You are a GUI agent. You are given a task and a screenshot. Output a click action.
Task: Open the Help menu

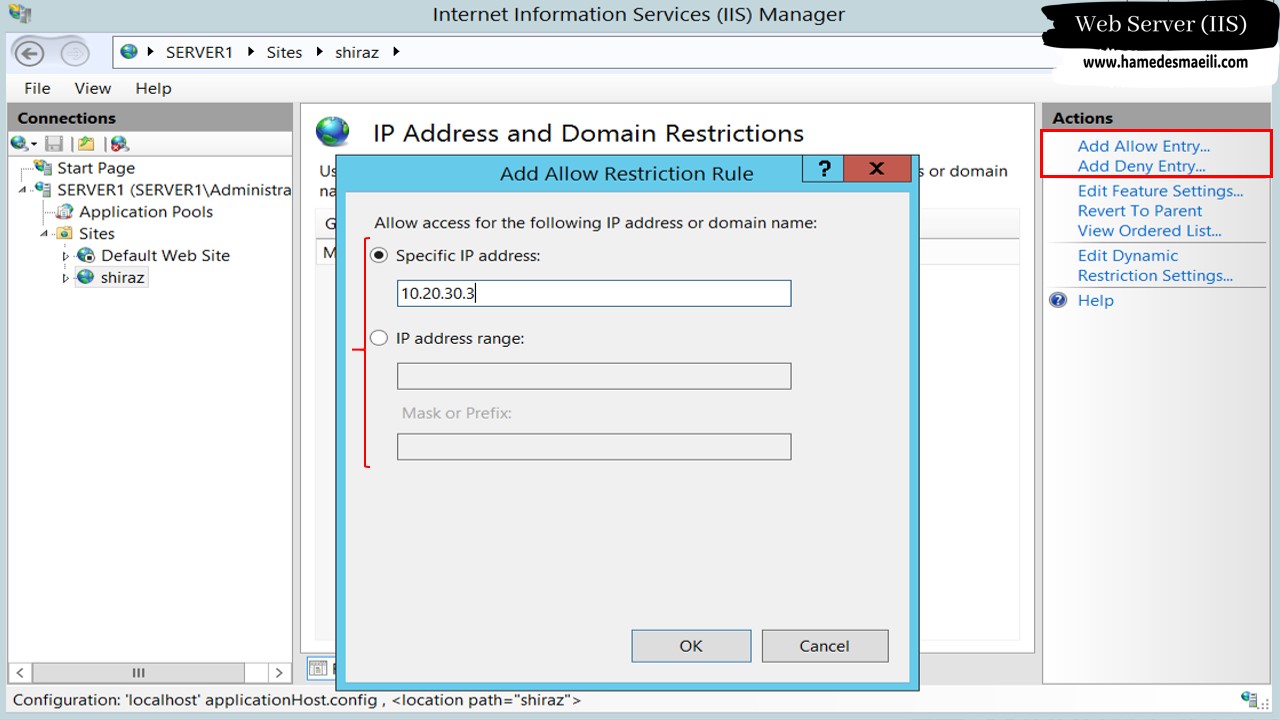[153, 88]
